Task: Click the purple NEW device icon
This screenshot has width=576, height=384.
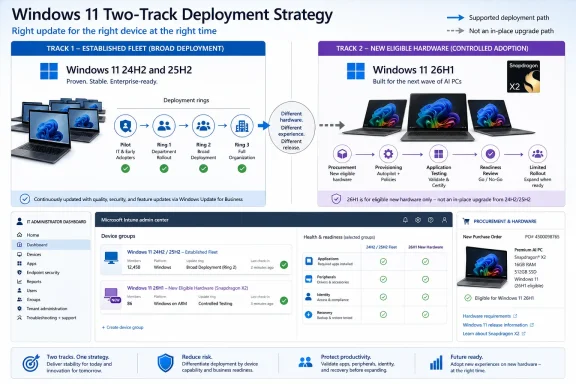Action: tap(112, 295)
